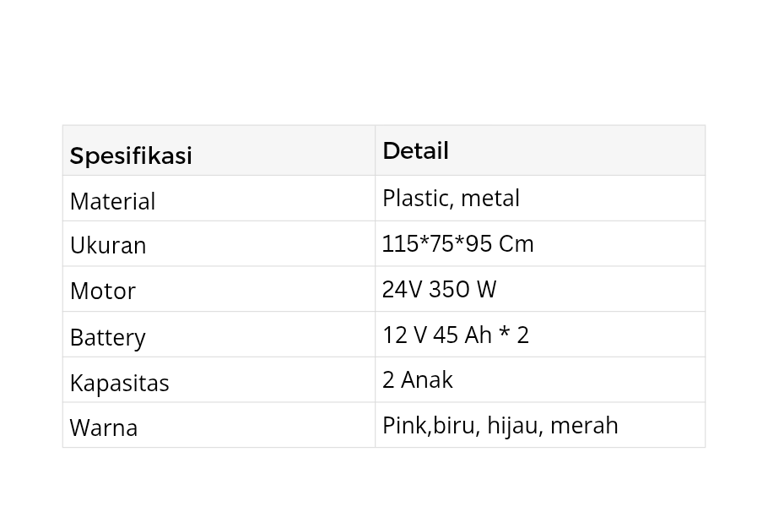Click the 115*75*95 Cm value
This screenshot has height=512, width=768.
click(x=457, y=244)
